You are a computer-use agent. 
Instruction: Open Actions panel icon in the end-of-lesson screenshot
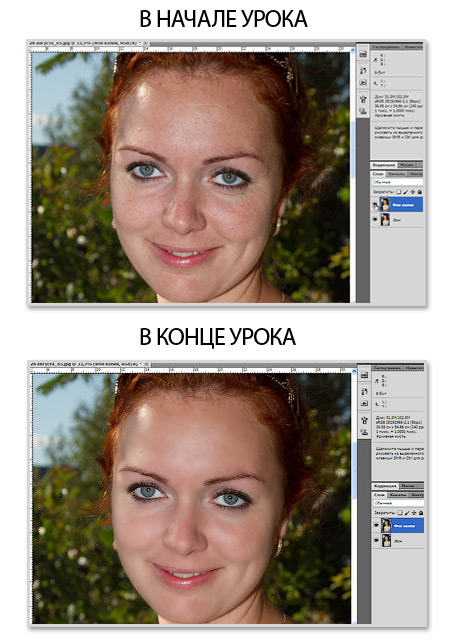[x=364, y=403]
